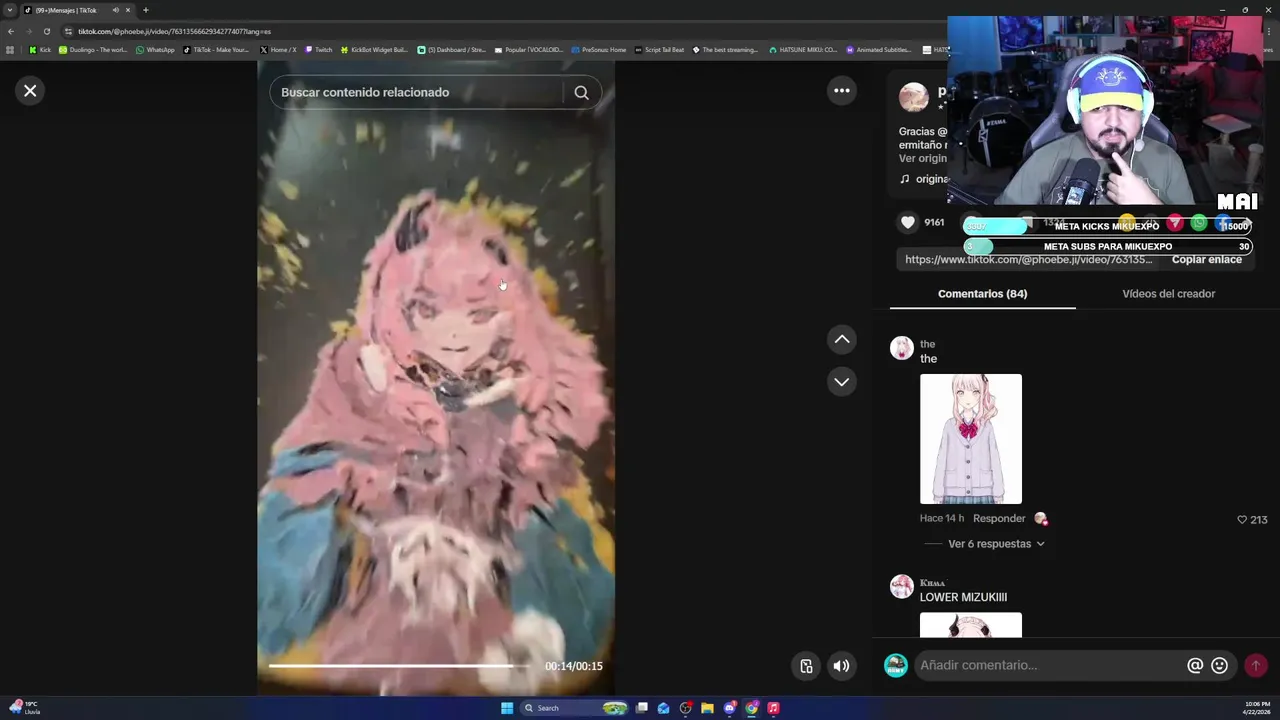Image resolution: width=1280 pixels, height=720 pixels.
Task: Open avatar of commenter 'the'
Action: pos(902,348)
